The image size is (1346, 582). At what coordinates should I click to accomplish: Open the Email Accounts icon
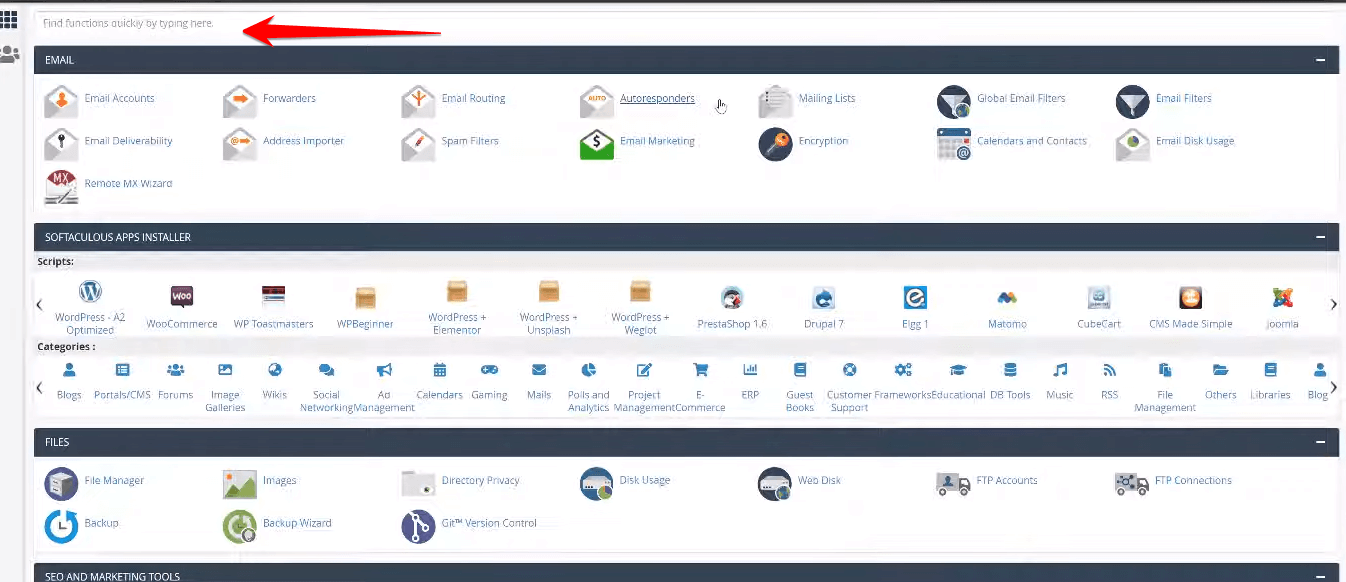click(x=61, y=100)
